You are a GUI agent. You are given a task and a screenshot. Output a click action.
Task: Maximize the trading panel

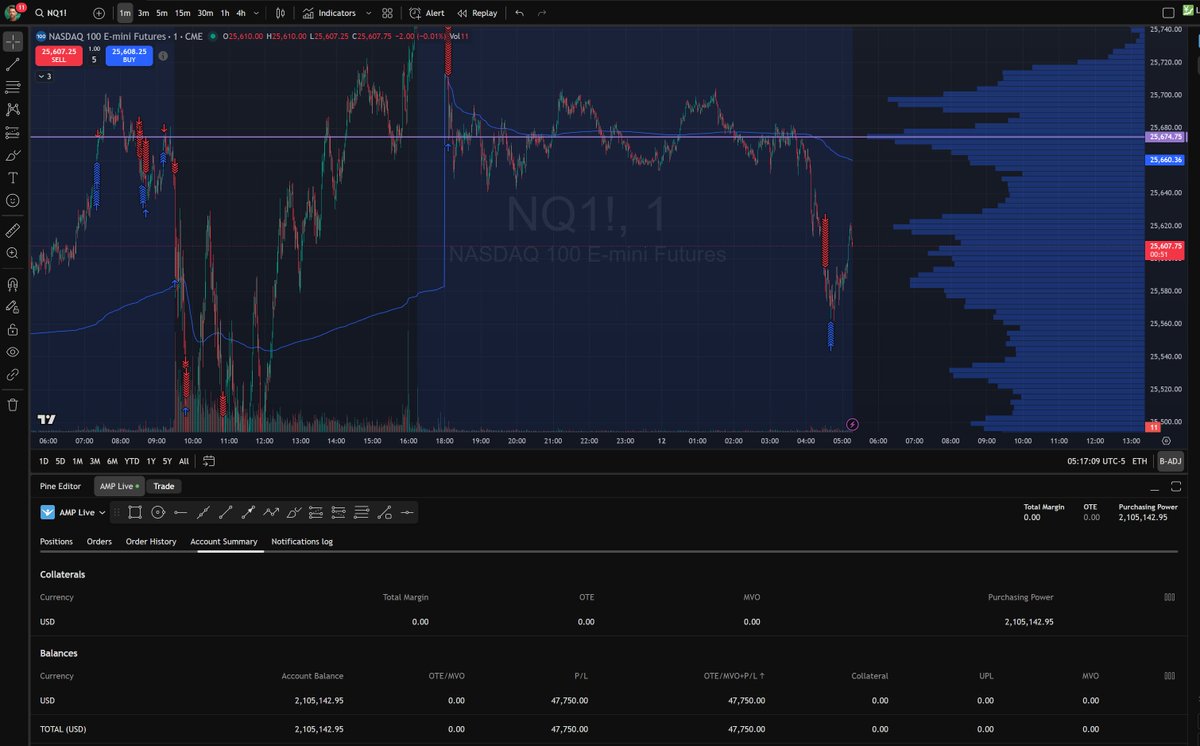coord(1176,487)
